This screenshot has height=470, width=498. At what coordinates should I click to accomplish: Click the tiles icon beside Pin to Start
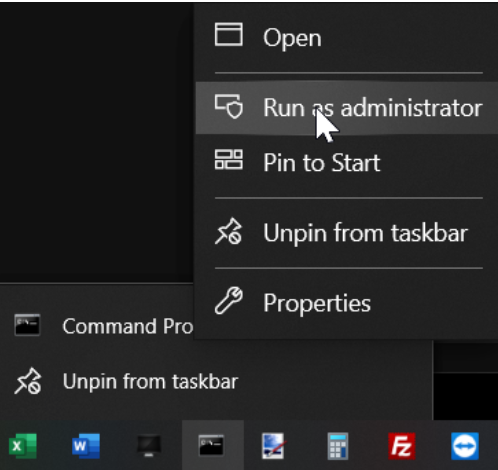tap(229, 159)
